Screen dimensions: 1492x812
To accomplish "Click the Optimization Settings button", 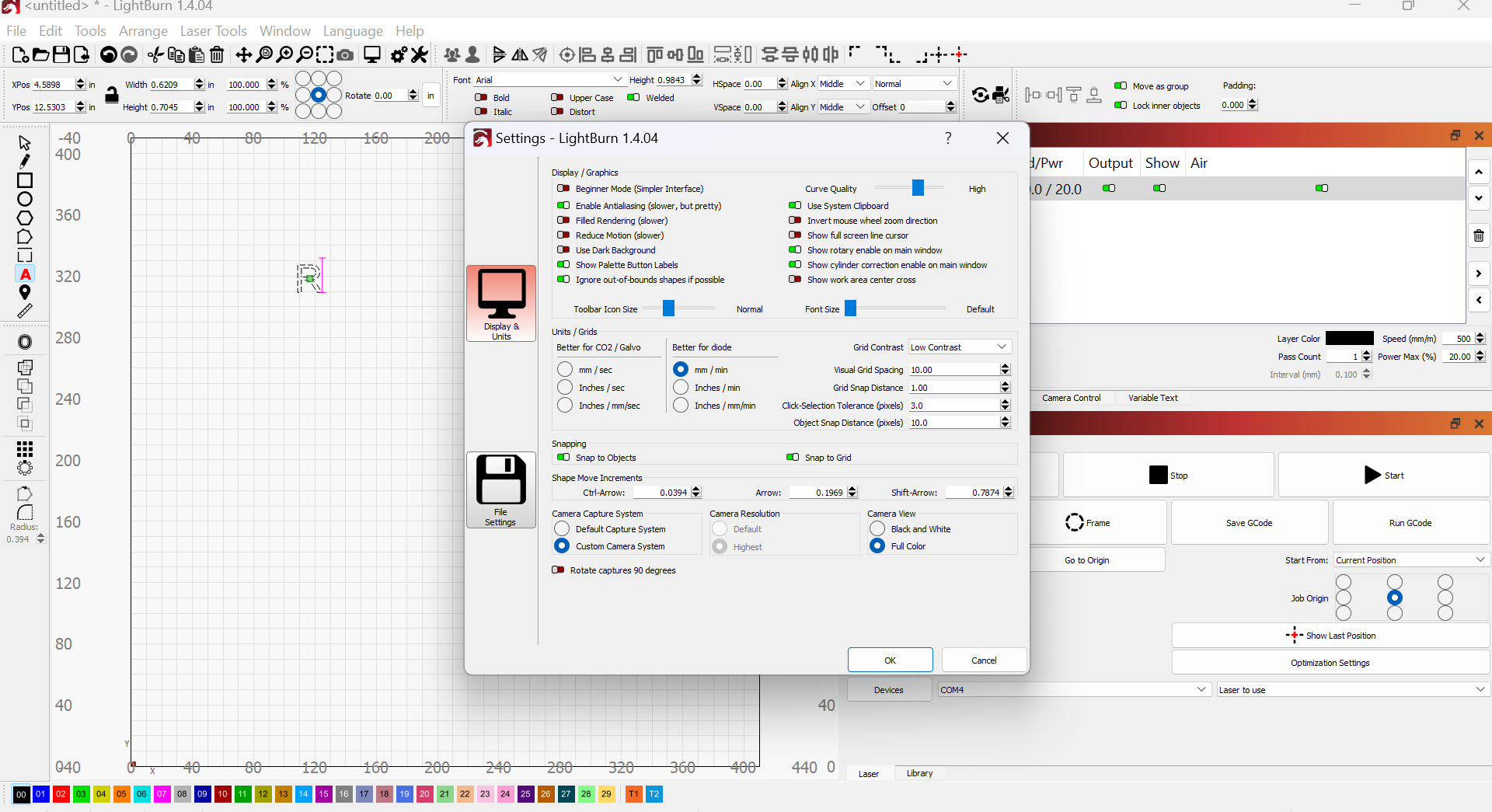I will point(1330,663).
